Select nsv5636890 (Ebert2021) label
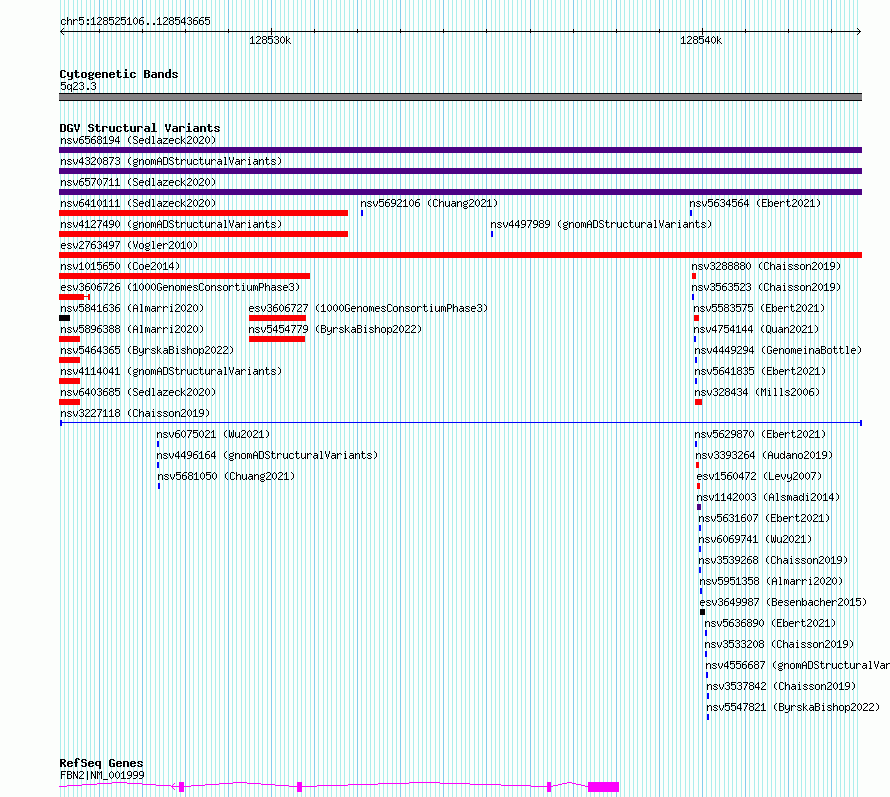890x797 pixels. tap(770, 623)
